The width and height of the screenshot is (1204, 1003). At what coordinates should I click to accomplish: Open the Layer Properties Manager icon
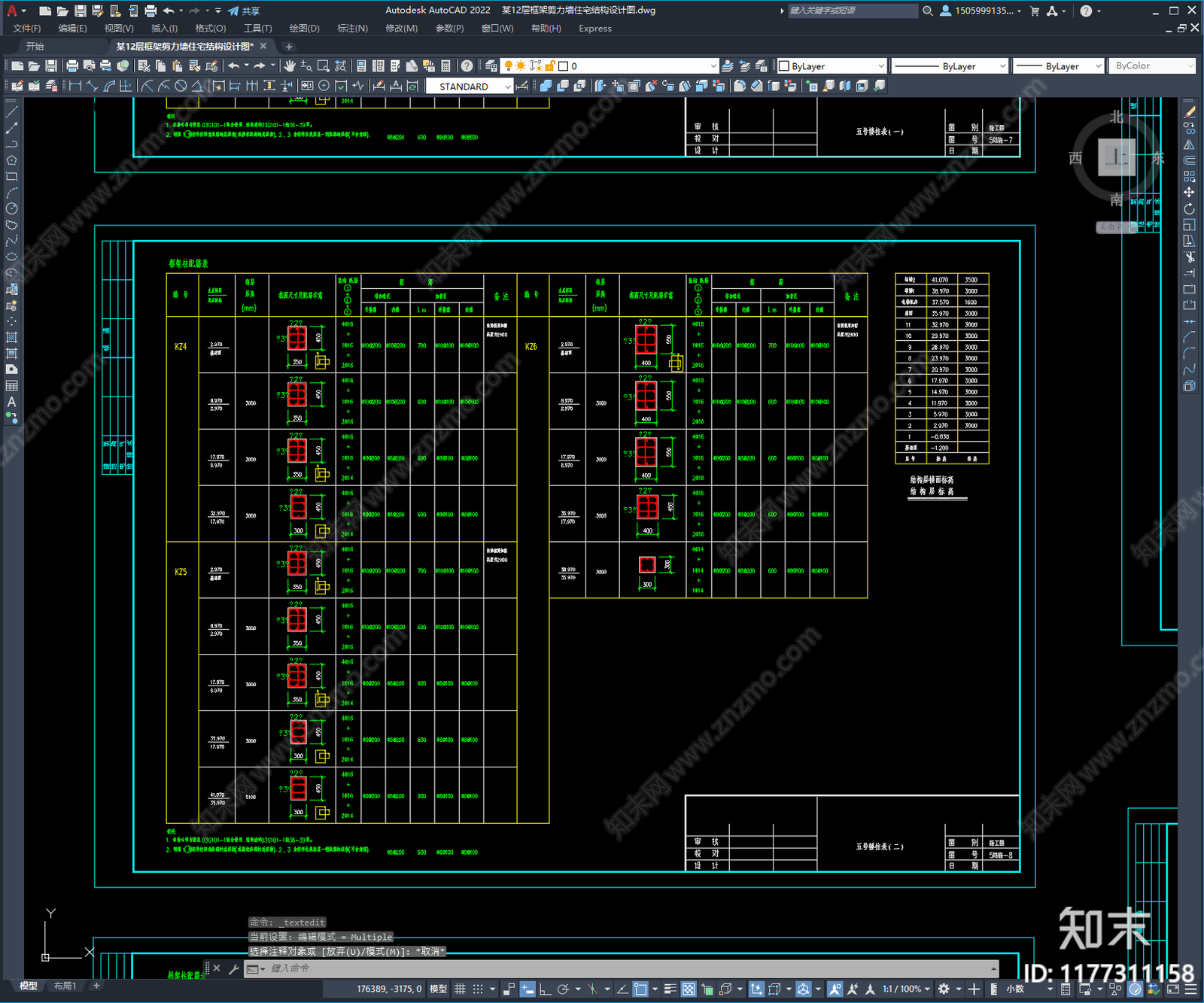(x=491, y=66)
